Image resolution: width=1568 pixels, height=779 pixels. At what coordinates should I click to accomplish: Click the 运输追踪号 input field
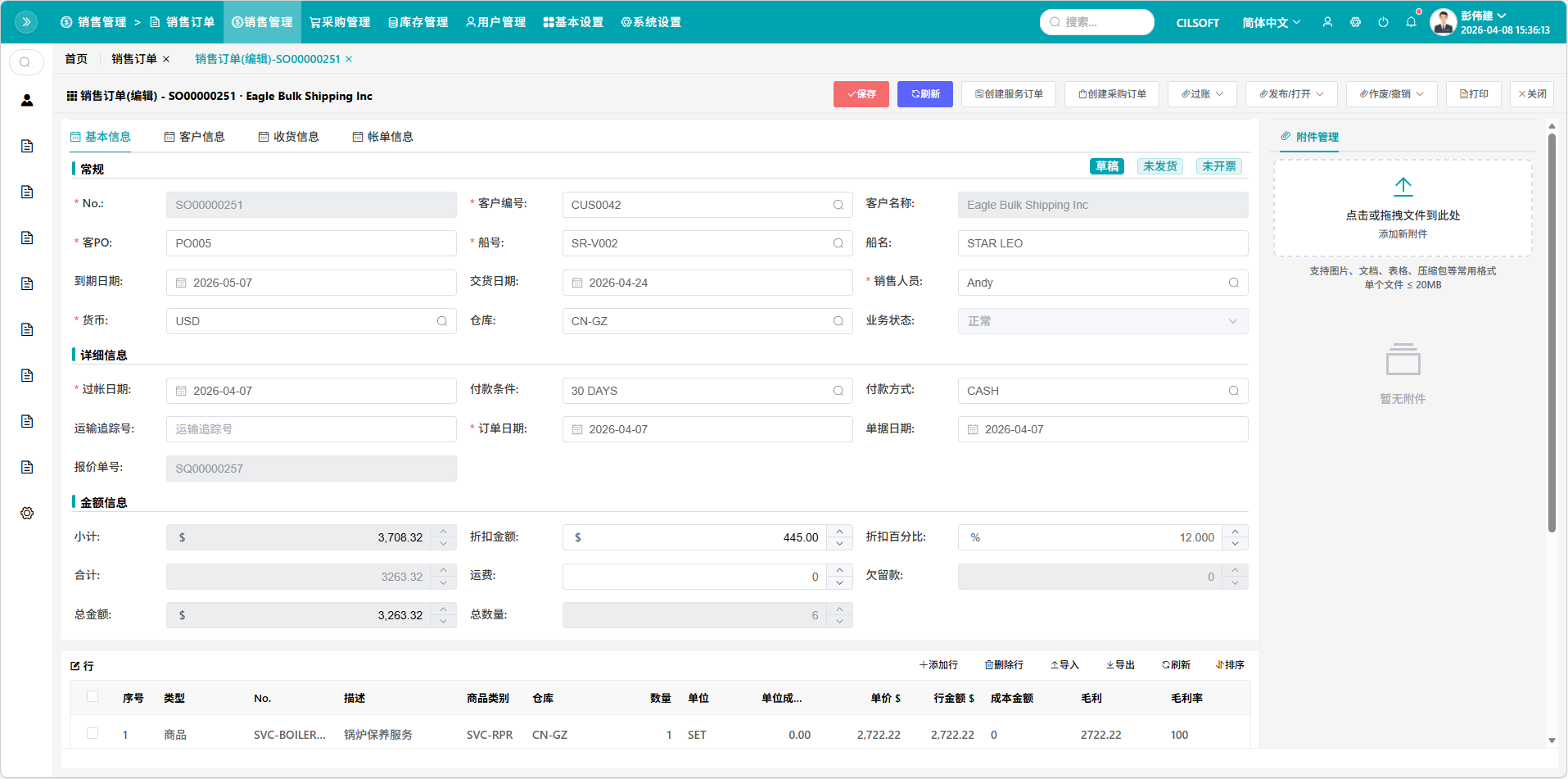(x=311, y=429)
